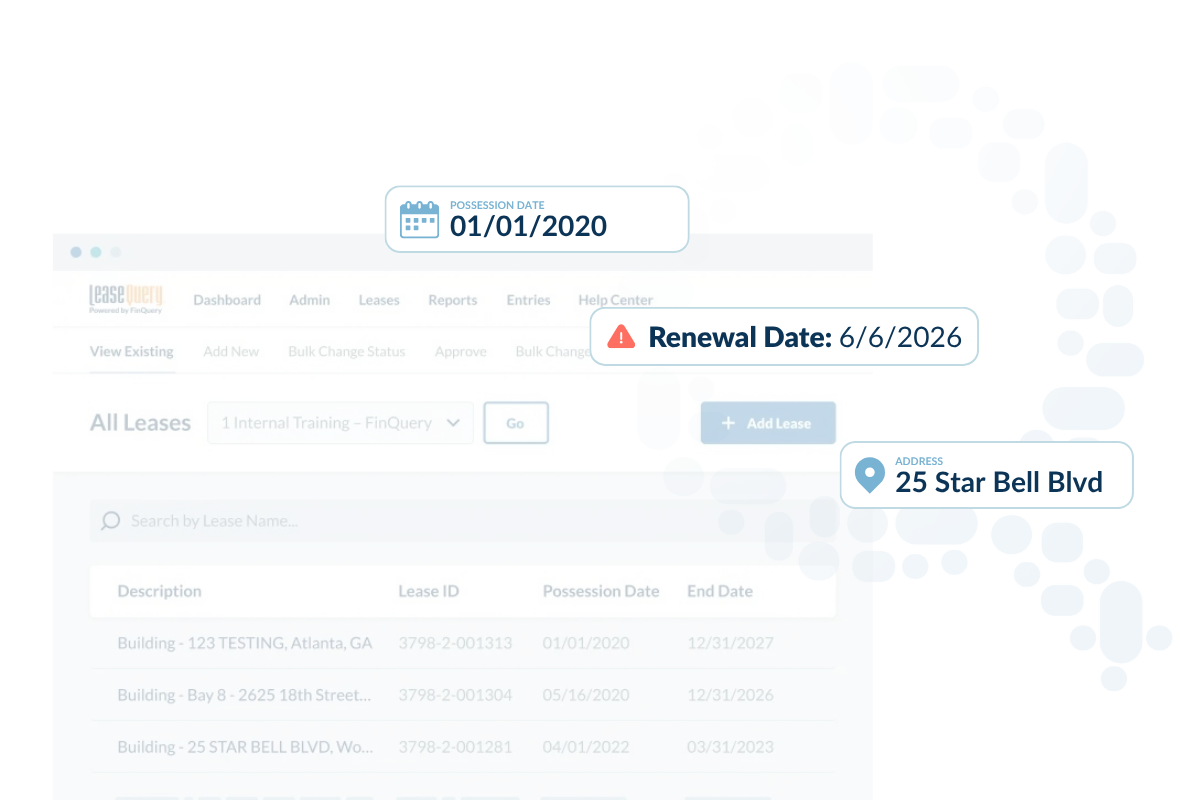
Task: Select the Approve tab
Action: [461, 352]
